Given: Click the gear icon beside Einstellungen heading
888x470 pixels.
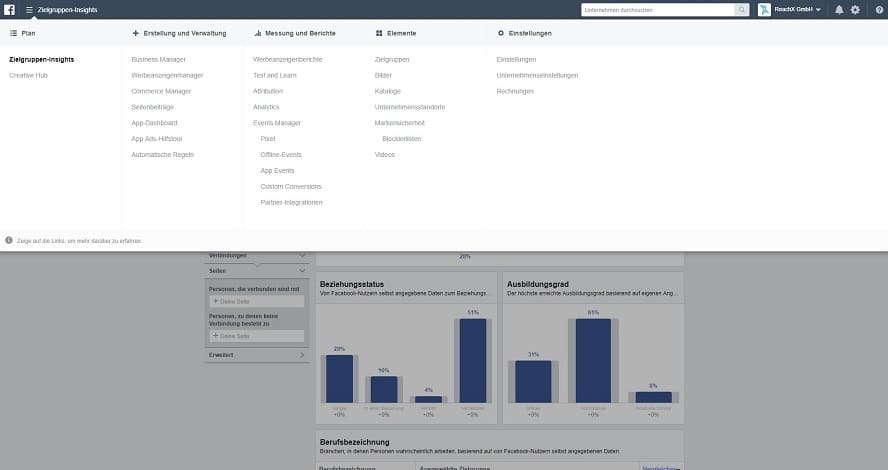Looking at the screenshot, I should pos(501,33).
